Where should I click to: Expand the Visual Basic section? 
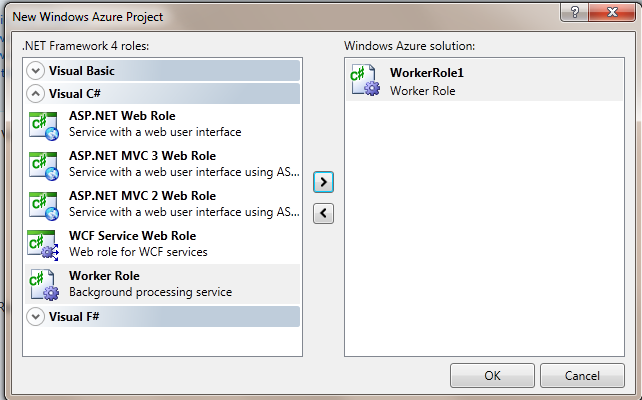[36, 71]
